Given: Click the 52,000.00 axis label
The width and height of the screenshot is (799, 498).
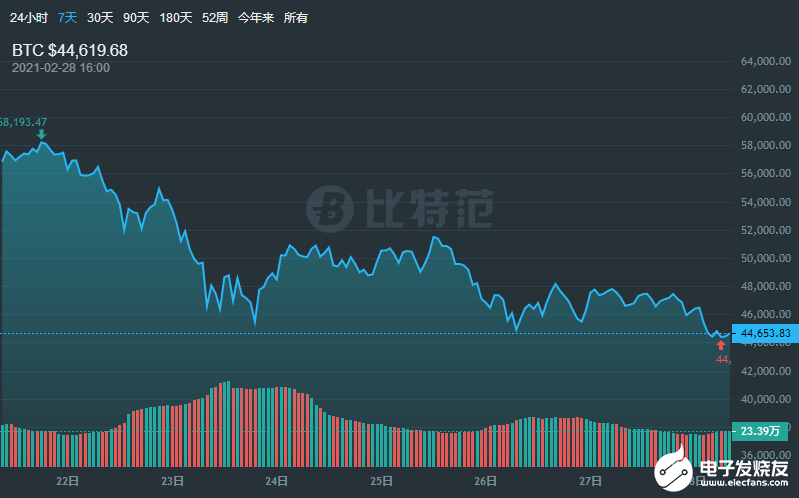Looking at the screenshot, I should pyautogui.click(x=766, y=230).
